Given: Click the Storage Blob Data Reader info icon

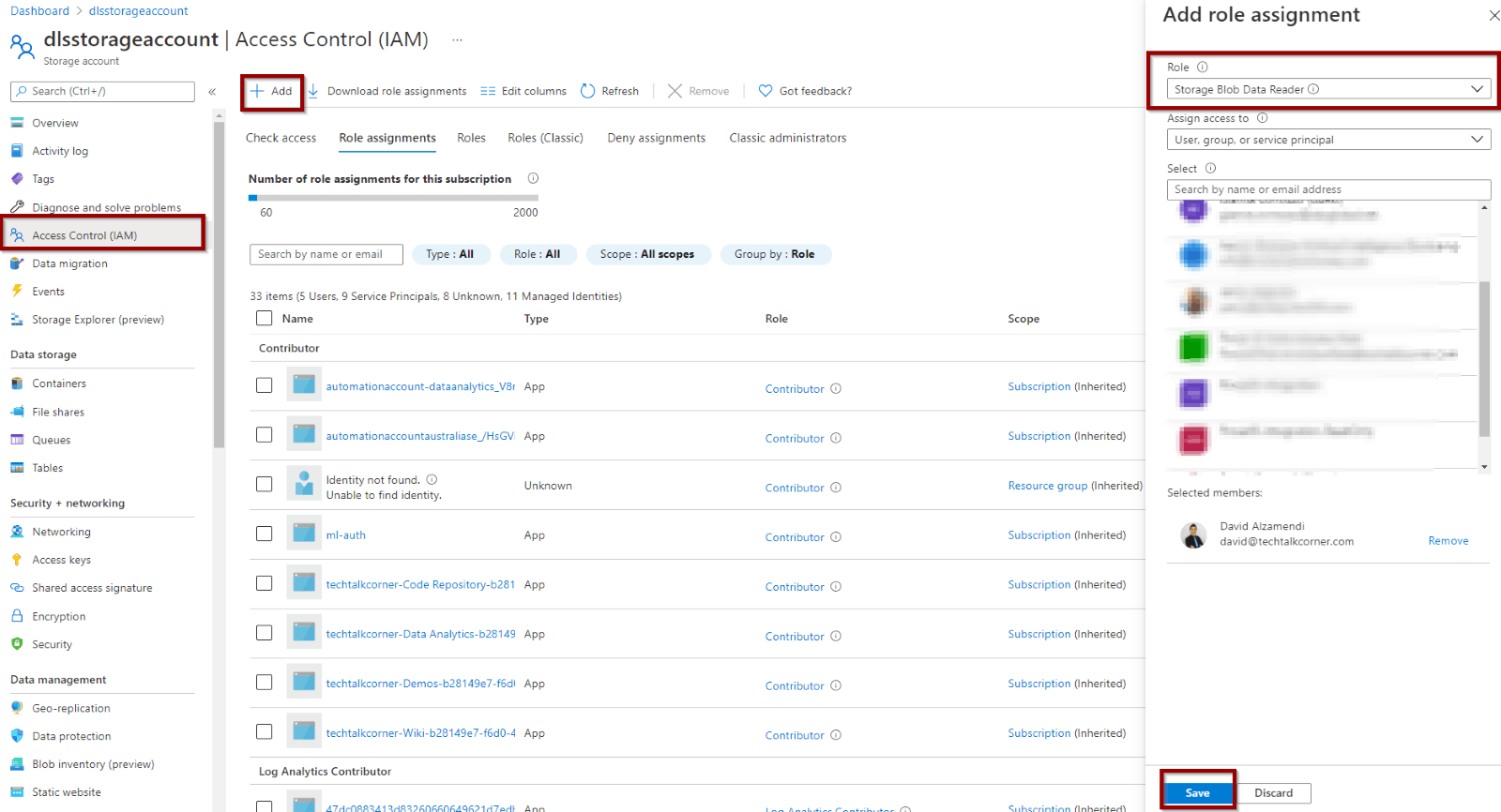Looking at the screenshot, I should (1313, 89).
